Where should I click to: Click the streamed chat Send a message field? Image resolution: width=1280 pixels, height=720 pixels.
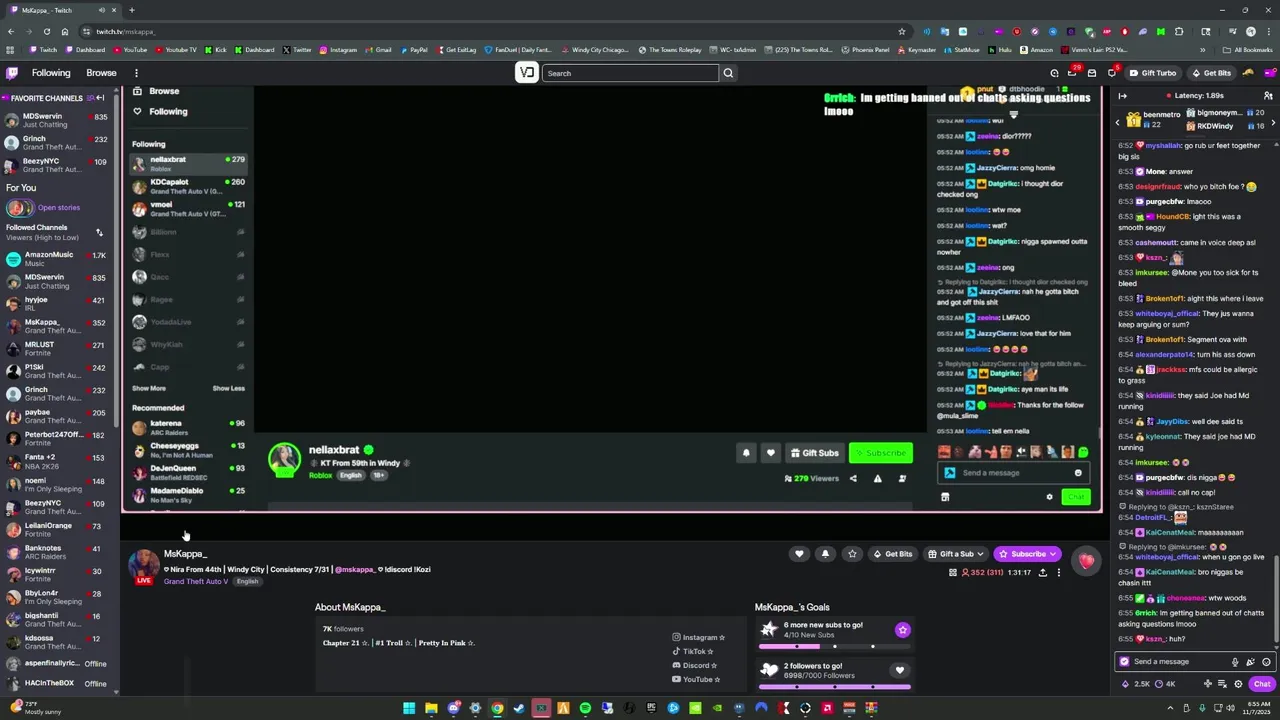tap(1012, 473)
